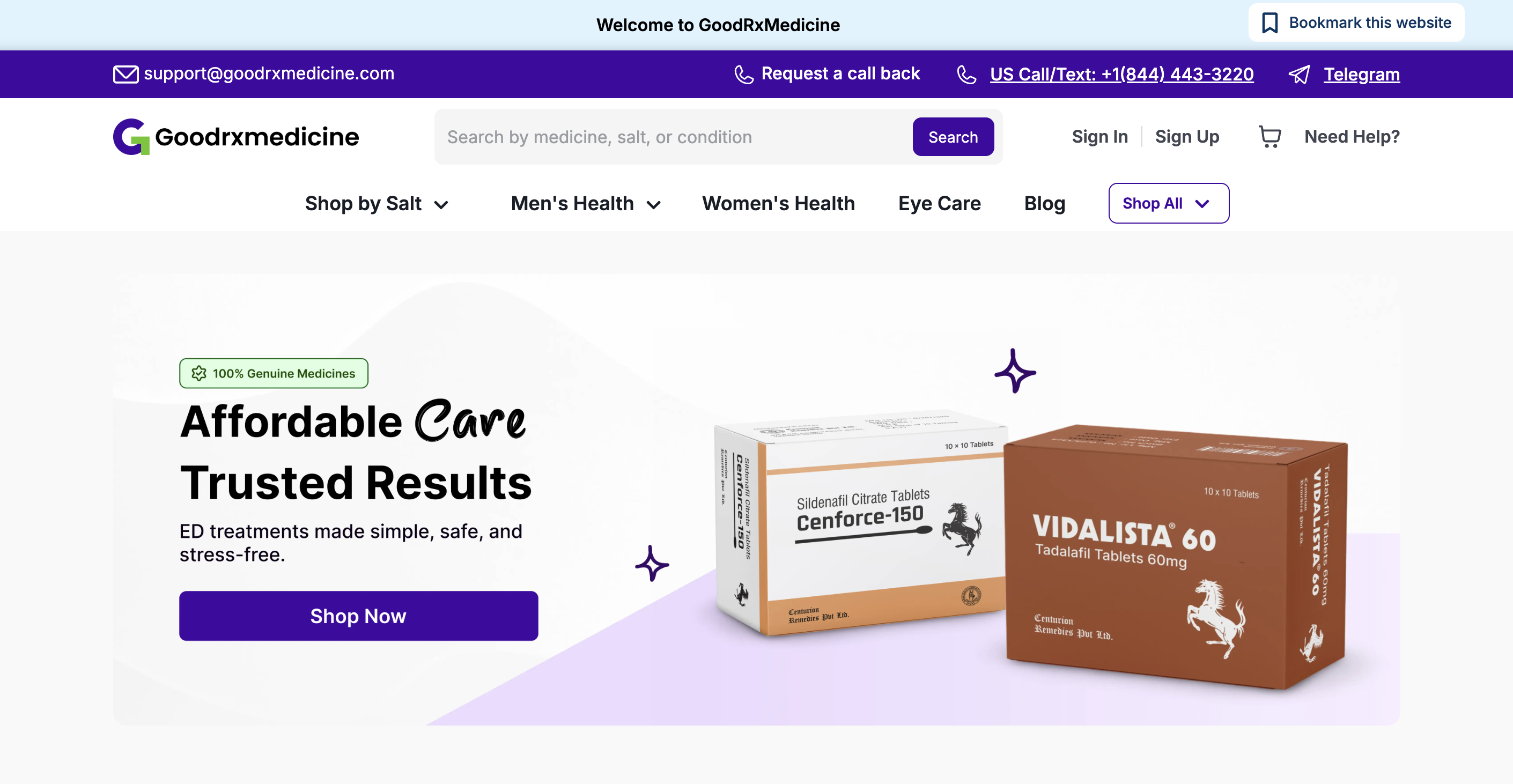
Task: Open the Shop All dropdown
Action: pyautogui.click(x=1168, y=203)
